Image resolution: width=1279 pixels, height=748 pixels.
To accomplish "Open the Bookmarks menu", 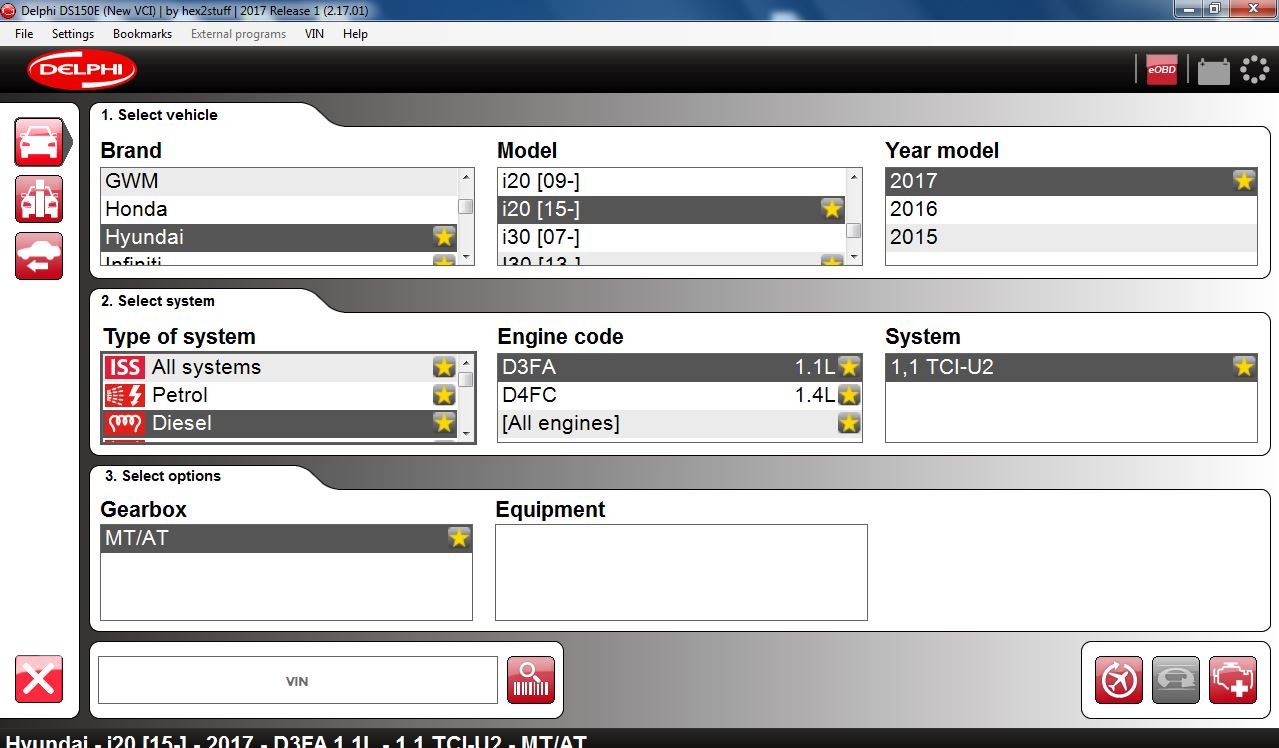I will [x=142, y=34].
